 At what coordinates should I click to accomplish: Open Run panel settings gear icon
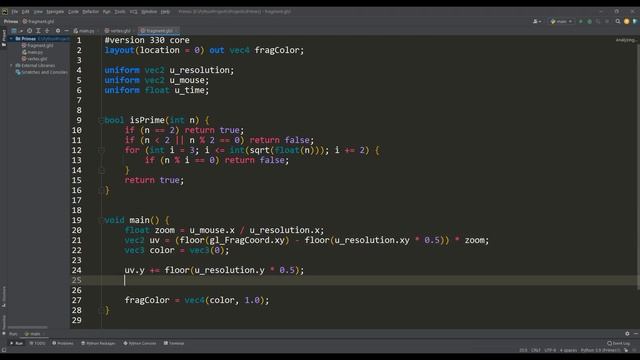[x=627, y=334]
